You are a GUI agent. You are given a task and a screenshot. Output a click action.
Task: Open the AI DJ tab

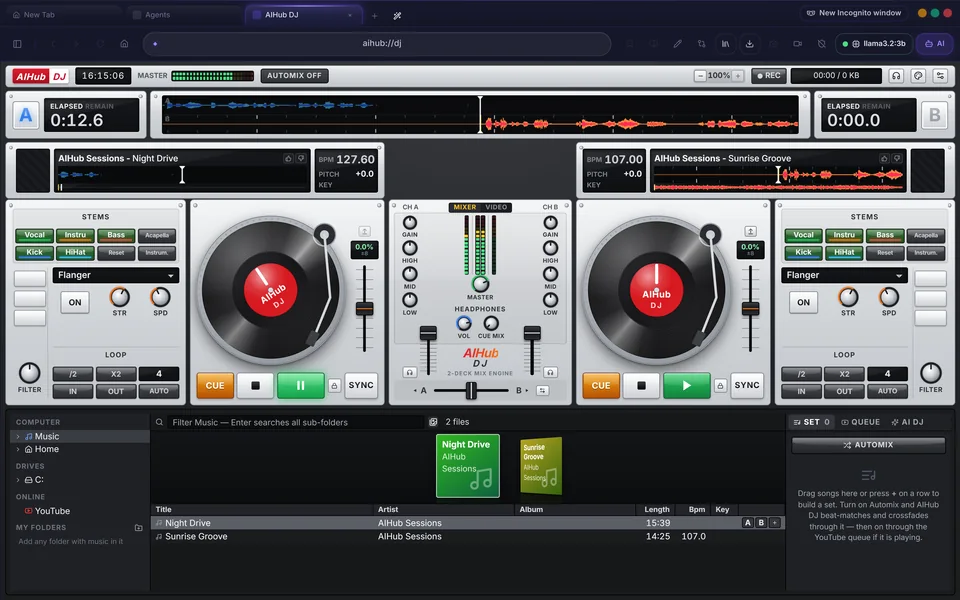point(907,422)
